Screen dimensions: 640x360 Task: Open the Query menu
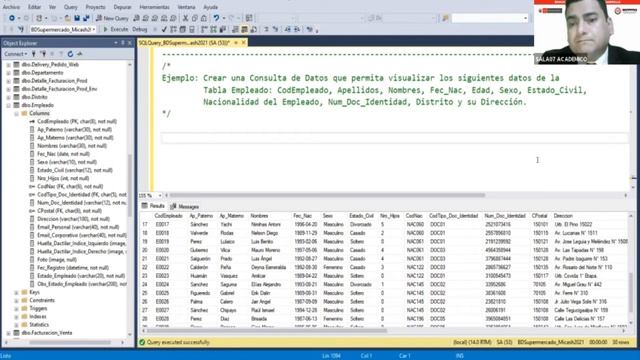[x=71, y=7]
